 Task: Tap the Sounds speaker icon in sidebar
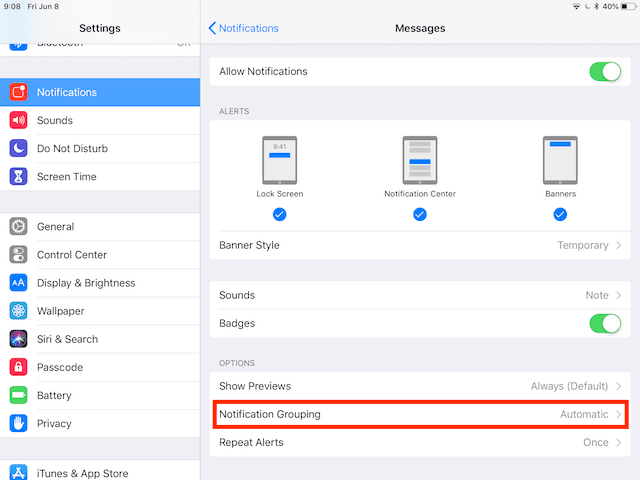pos(18,120)
